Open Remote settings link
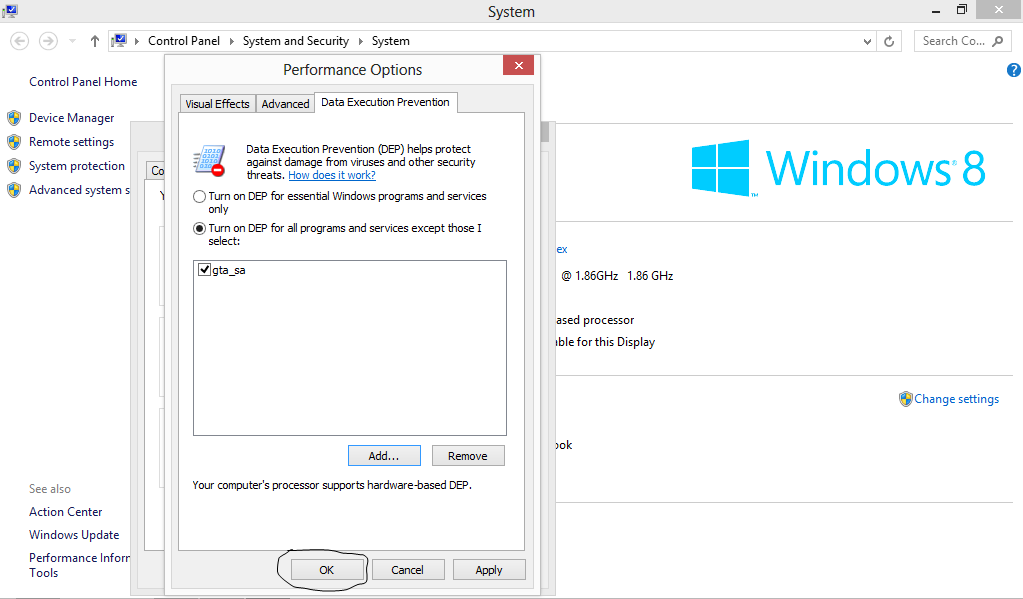Viewport: 1023px width, 599px height. pyautogui.click(x=72, y=142)
